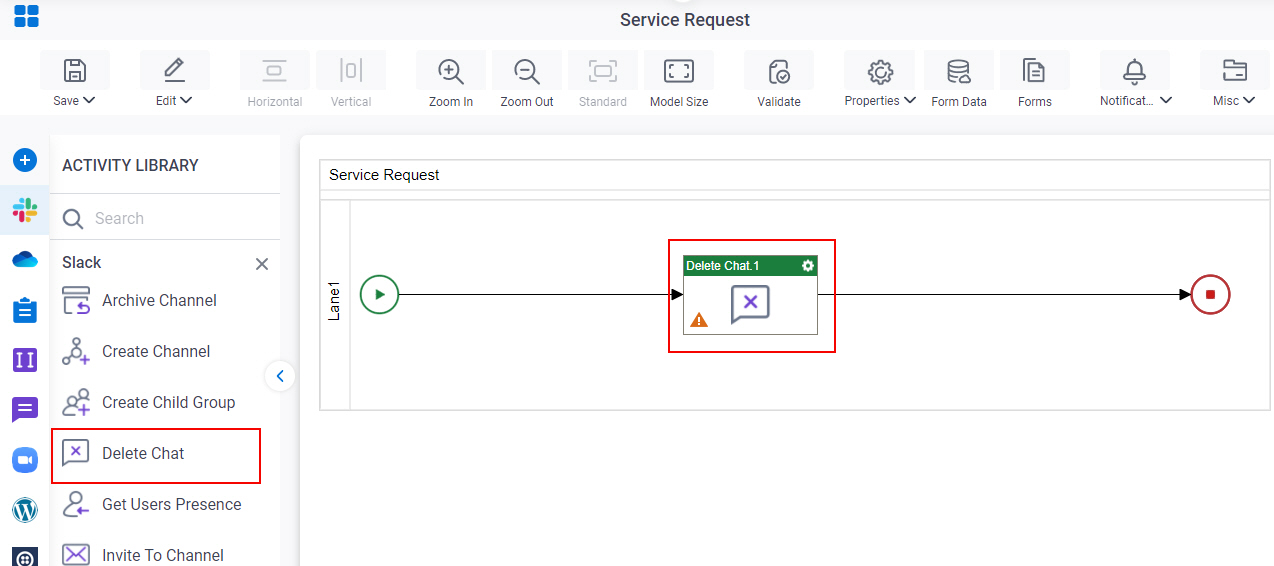Select the WordPress icon in sidebar
The image size is (1274, 566).
(25, 510)
